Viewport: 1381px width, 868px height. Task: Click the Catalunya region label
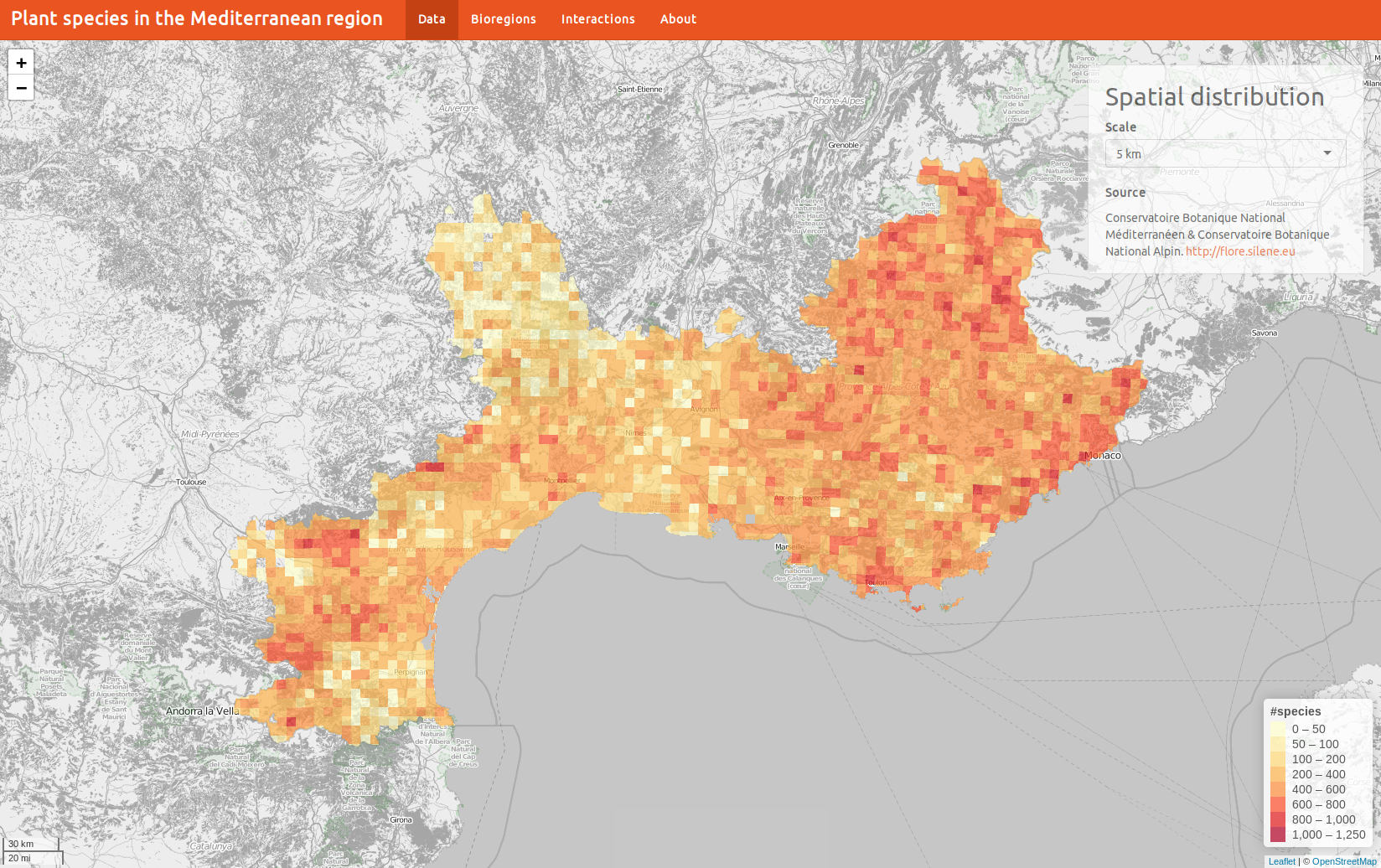click(211, 846)
